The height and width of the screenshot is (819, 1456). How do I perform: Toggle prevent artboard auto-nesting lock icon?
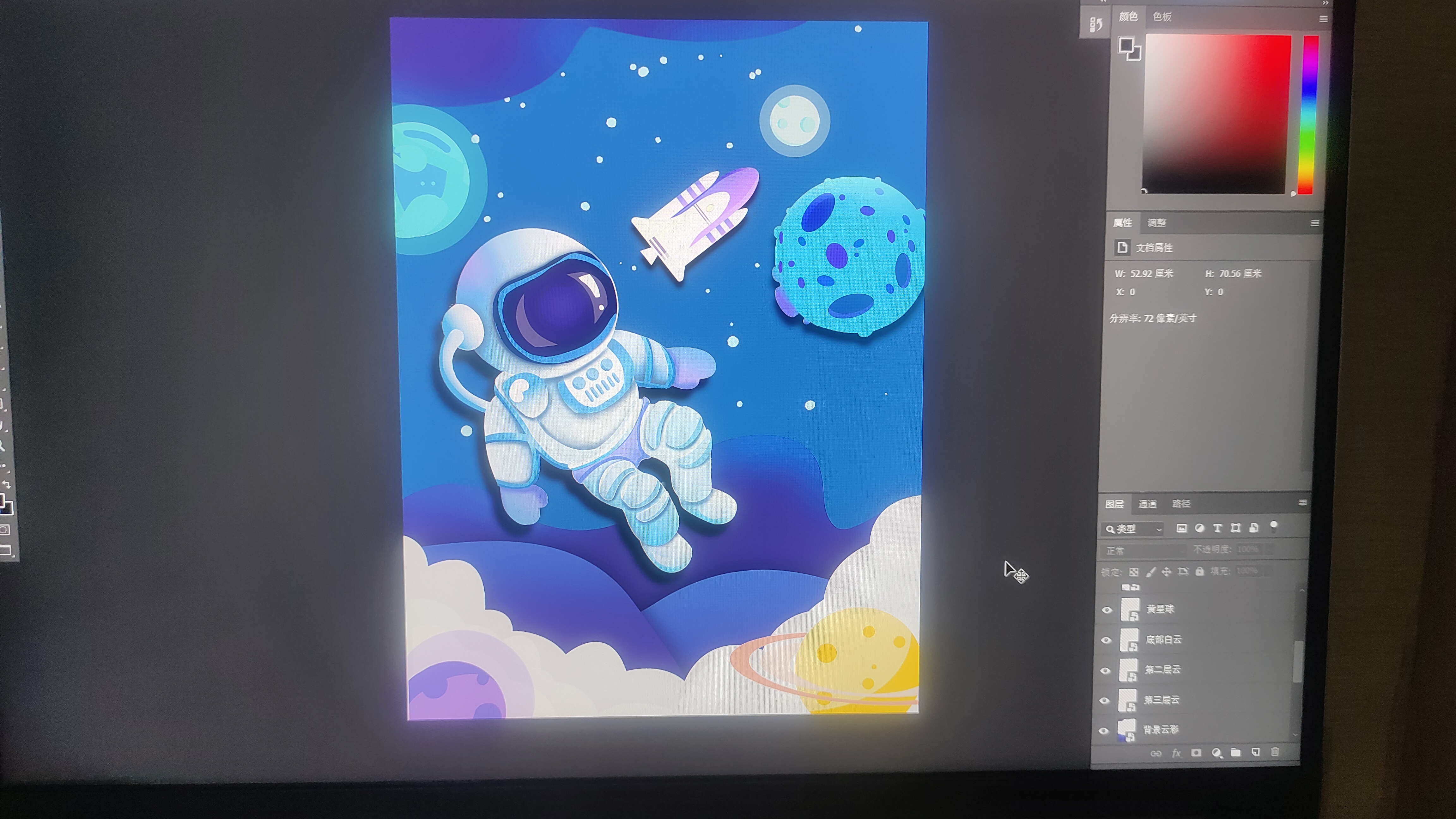(x=1183, y=571)
